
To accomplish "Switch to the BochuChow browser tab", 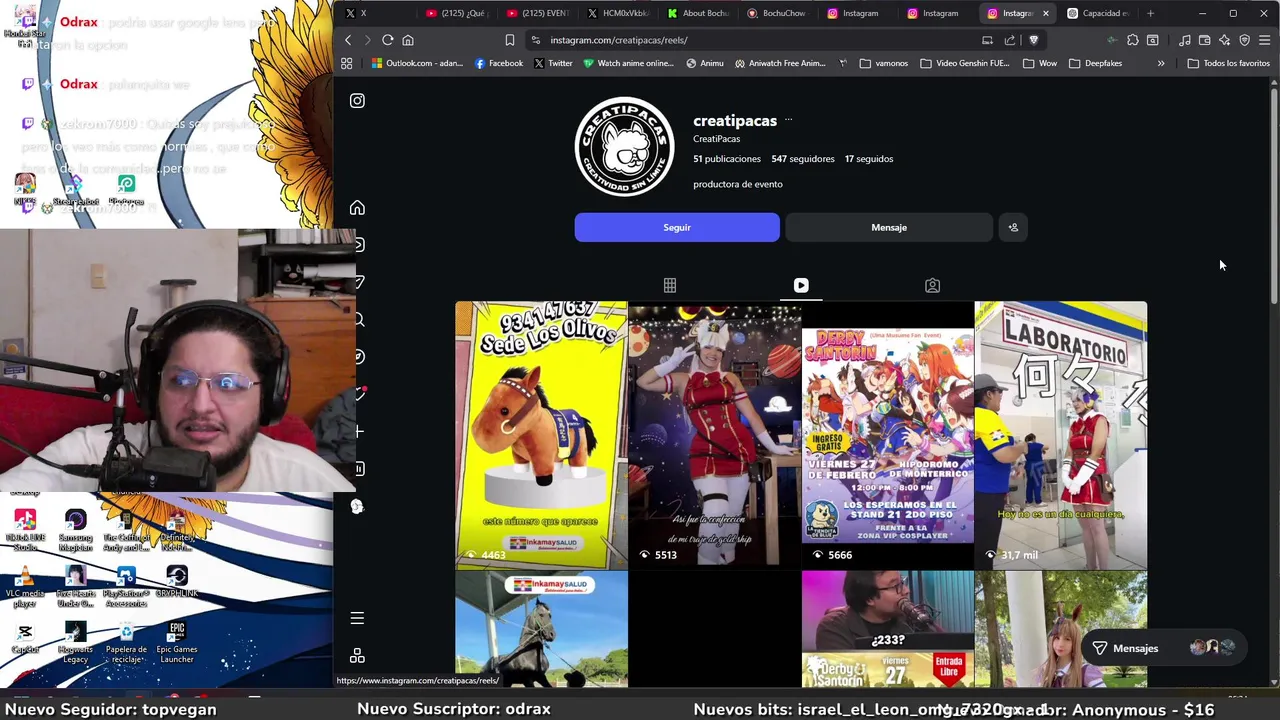I will 777,13.
